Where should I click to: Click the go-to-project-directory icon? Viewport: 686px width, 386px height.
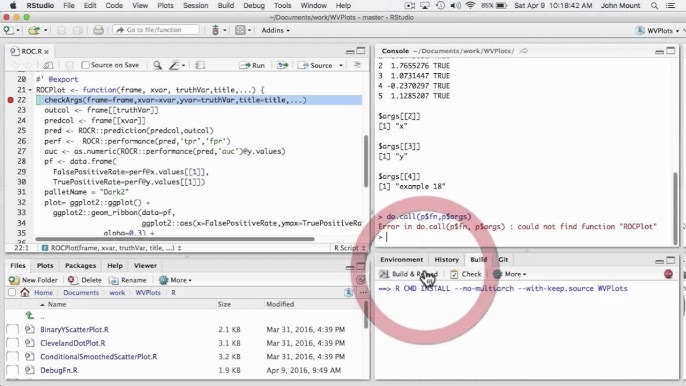point(348,293)
